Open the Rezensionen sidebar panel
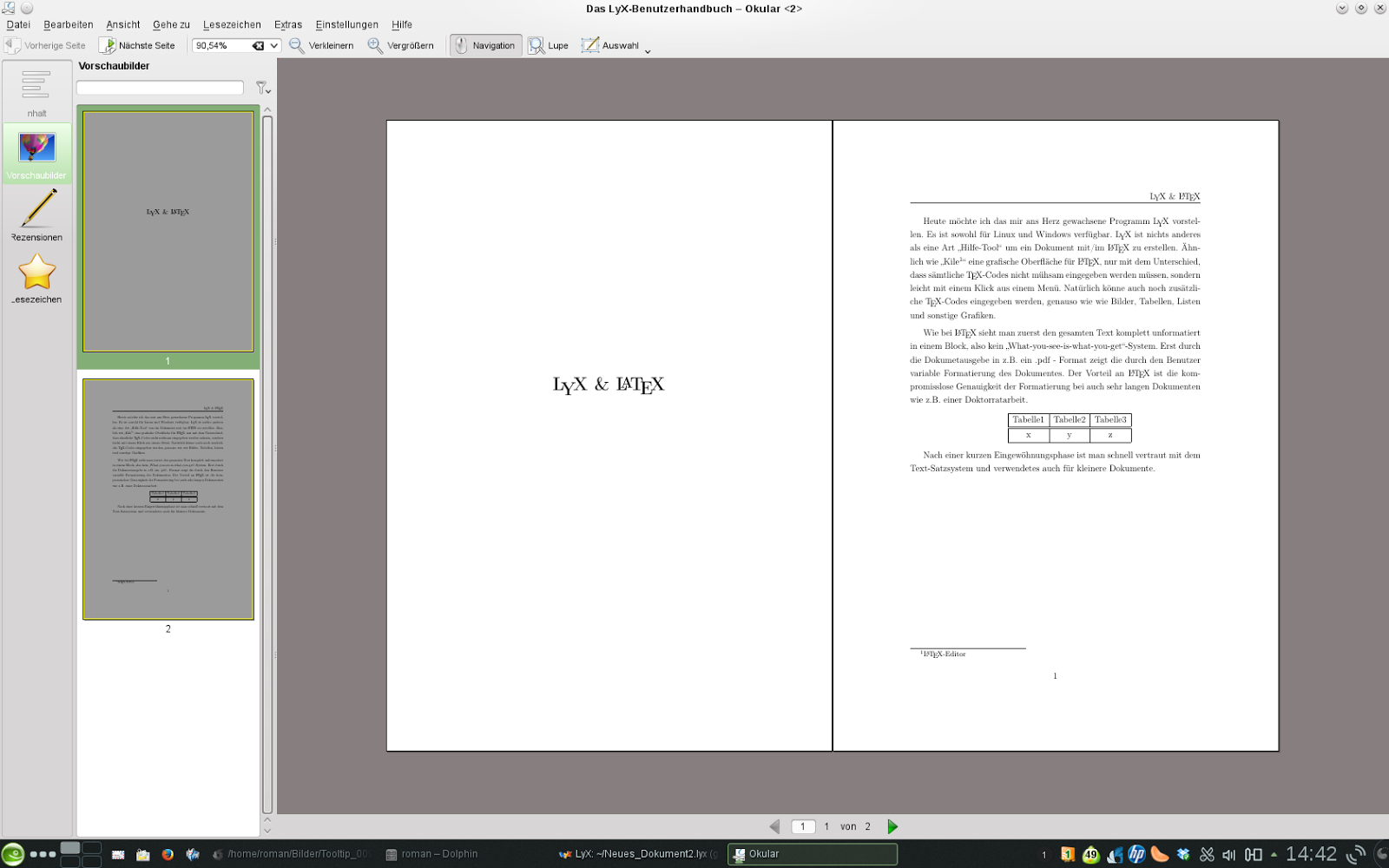The height and width of the screenshot is (868, 1389). pos(36,215)
